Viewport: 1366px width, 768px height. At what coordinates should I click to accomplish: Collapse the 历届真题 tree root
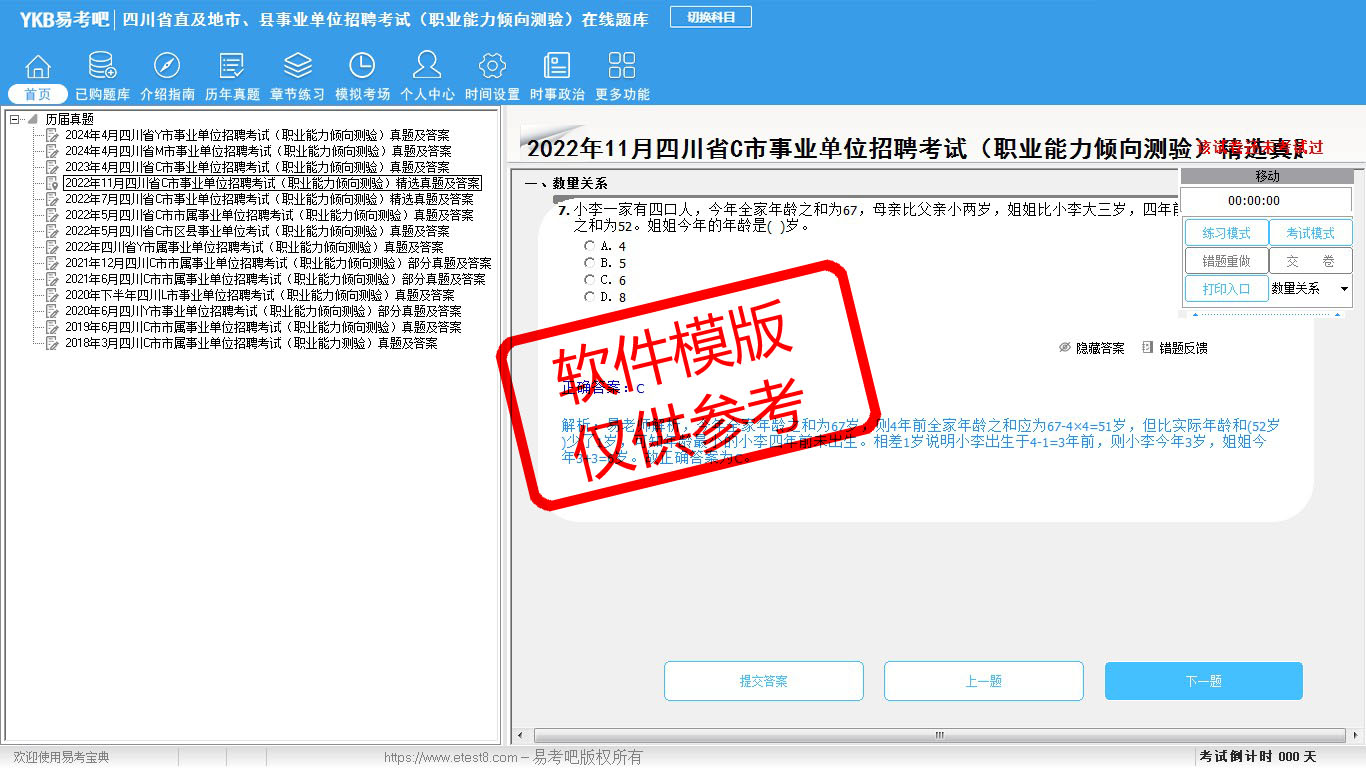click(x=15, y=119)
